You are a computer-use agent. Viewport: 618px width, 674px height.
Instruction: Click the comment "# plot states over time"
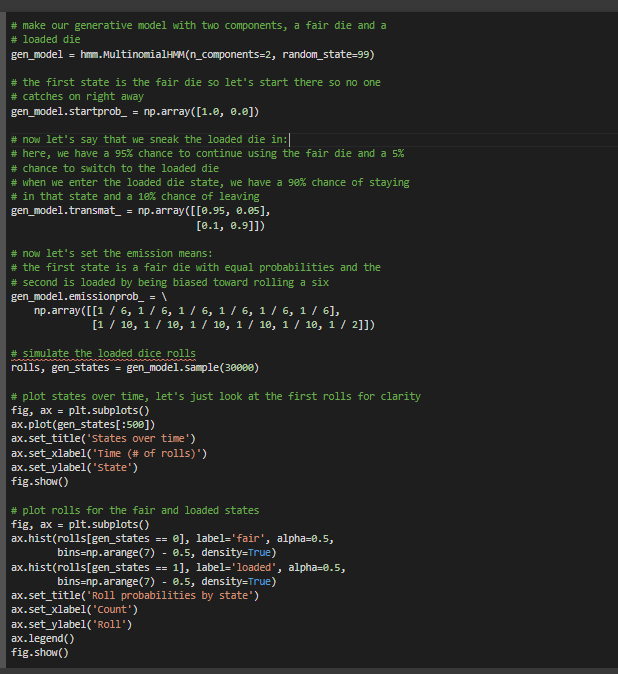coord(216,396)
